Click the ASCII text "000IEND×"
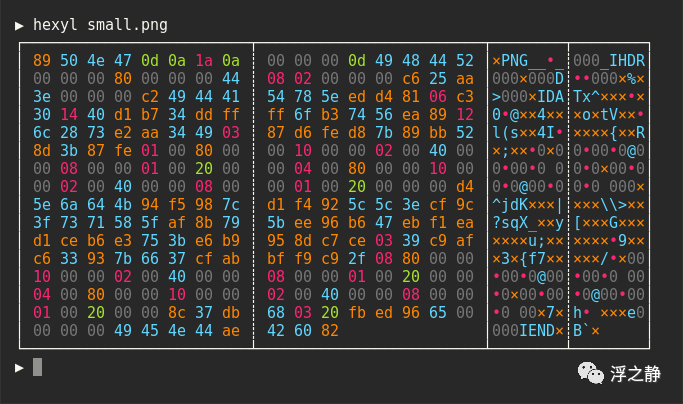Image resolution: width=683 pixels, height=404 pixels. [x=528, y=331]
